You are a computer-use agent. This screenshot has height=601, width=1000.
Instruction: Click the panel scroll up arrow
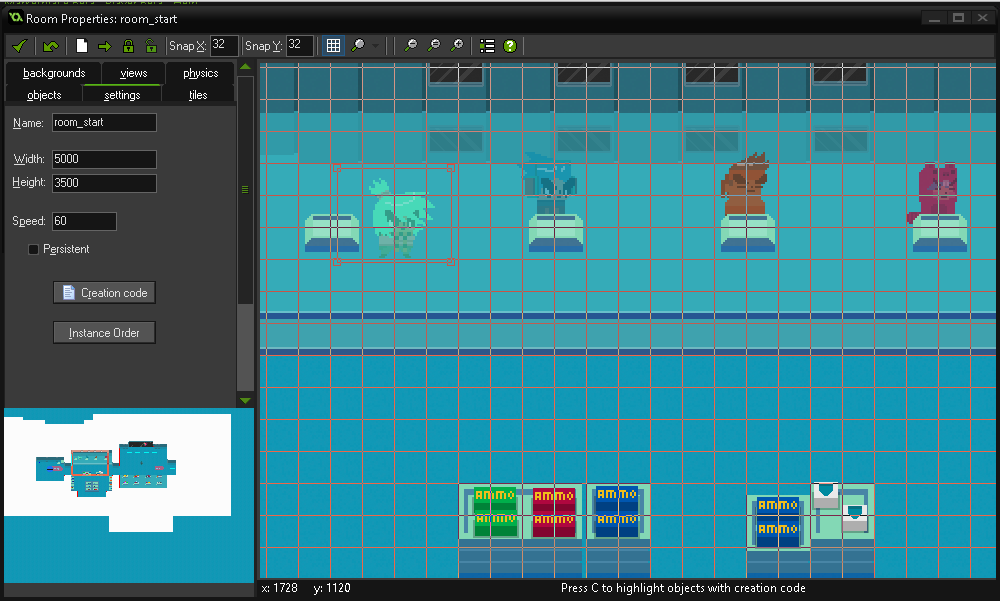point(245,66)
